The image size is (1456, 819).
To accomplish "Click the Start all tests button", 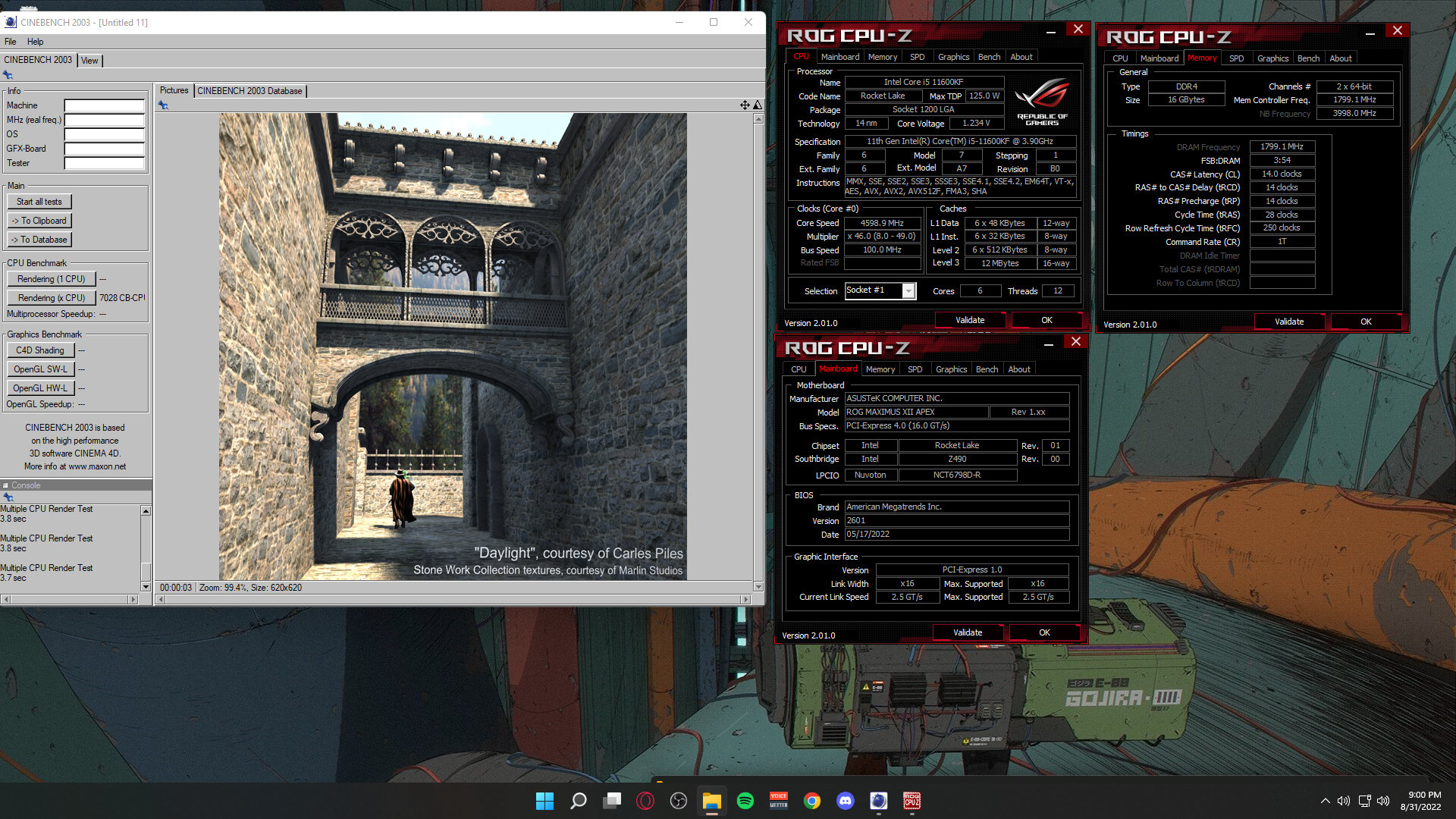I will pyautogui.click(x=39, y=202).
